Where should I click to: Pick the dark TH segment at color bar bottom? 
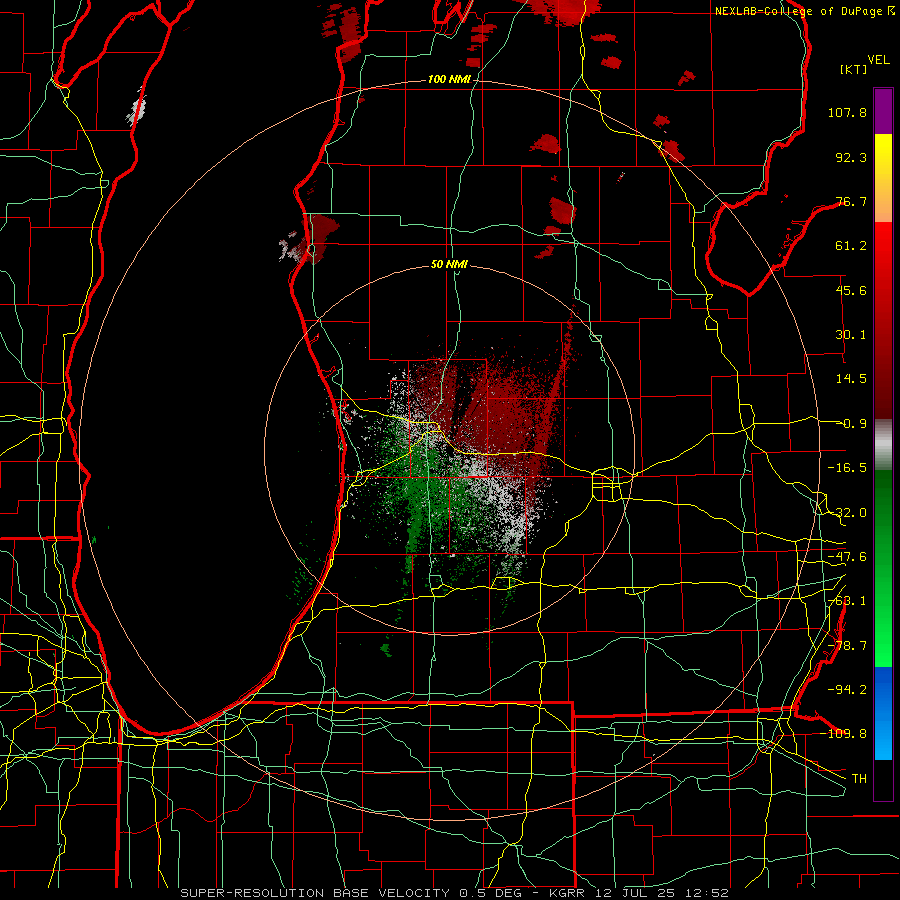(883, 779)
